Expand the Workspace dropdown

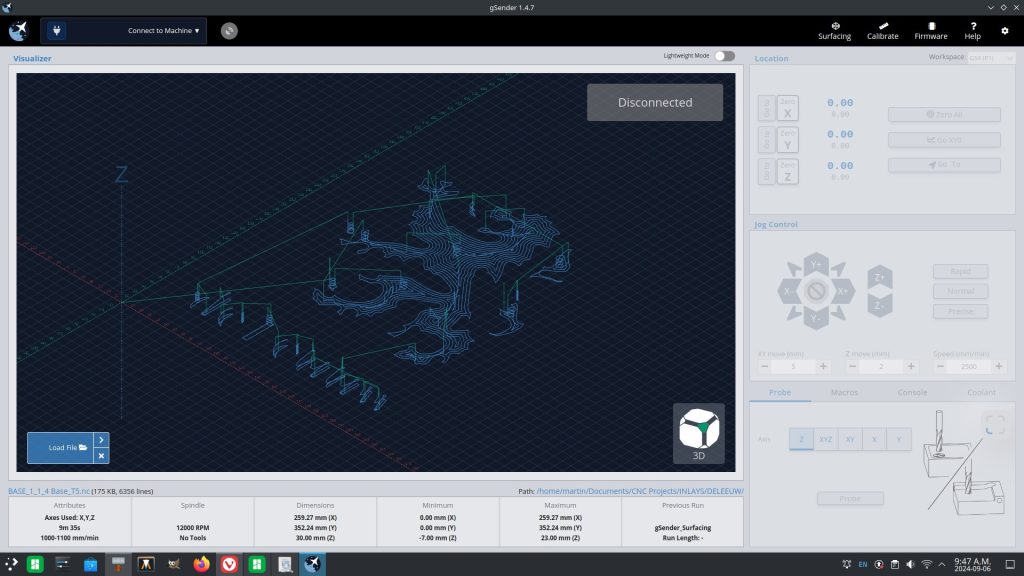point(991,57)
